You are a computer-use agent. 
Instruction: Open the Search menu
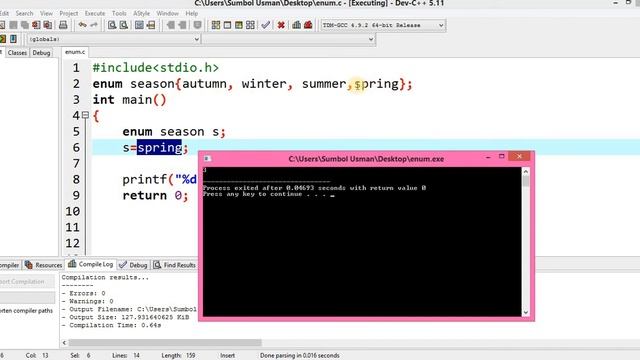click(x=24, y=13)
